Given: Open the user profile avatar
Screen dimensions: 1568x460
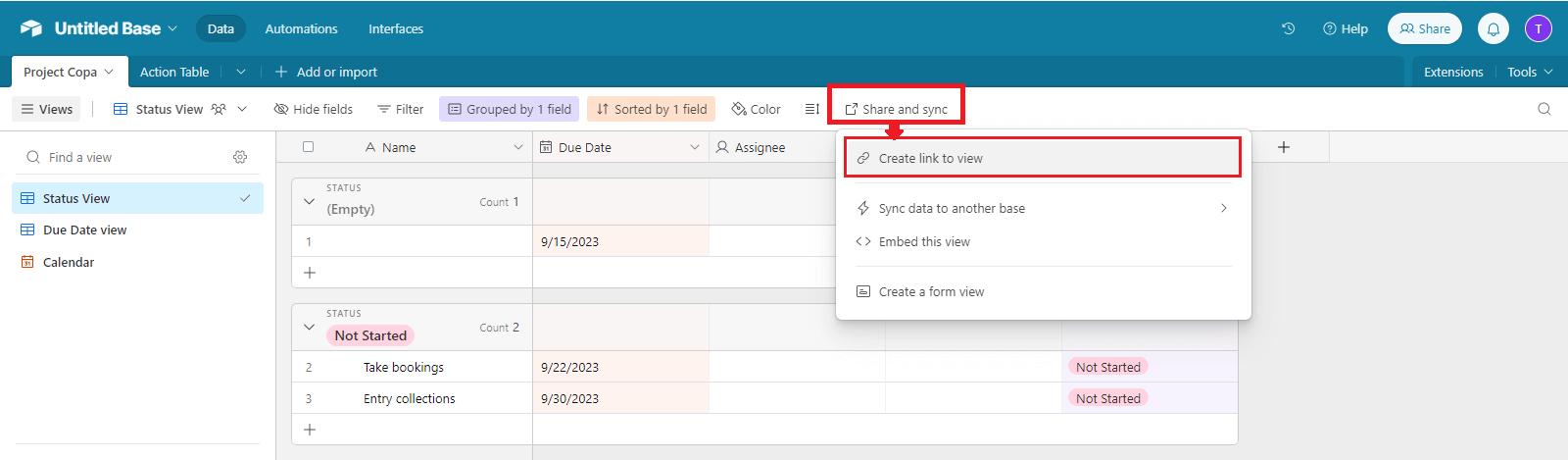Looking at the screenshot, I should (x=1538, y=28).
